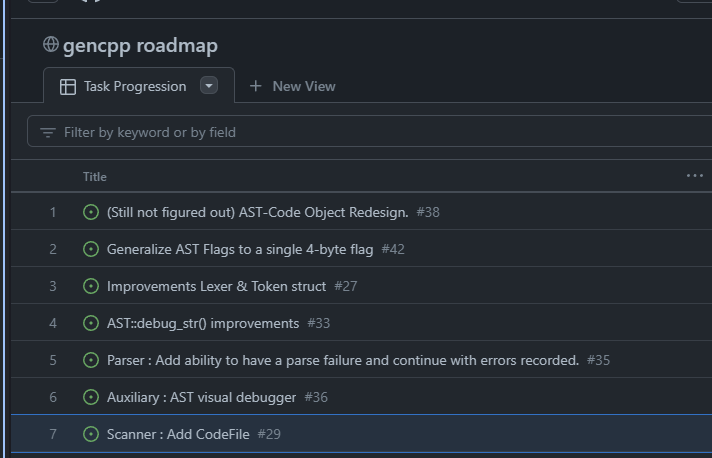Add a New View tab

pyautogui.click(x=292, y=86)
